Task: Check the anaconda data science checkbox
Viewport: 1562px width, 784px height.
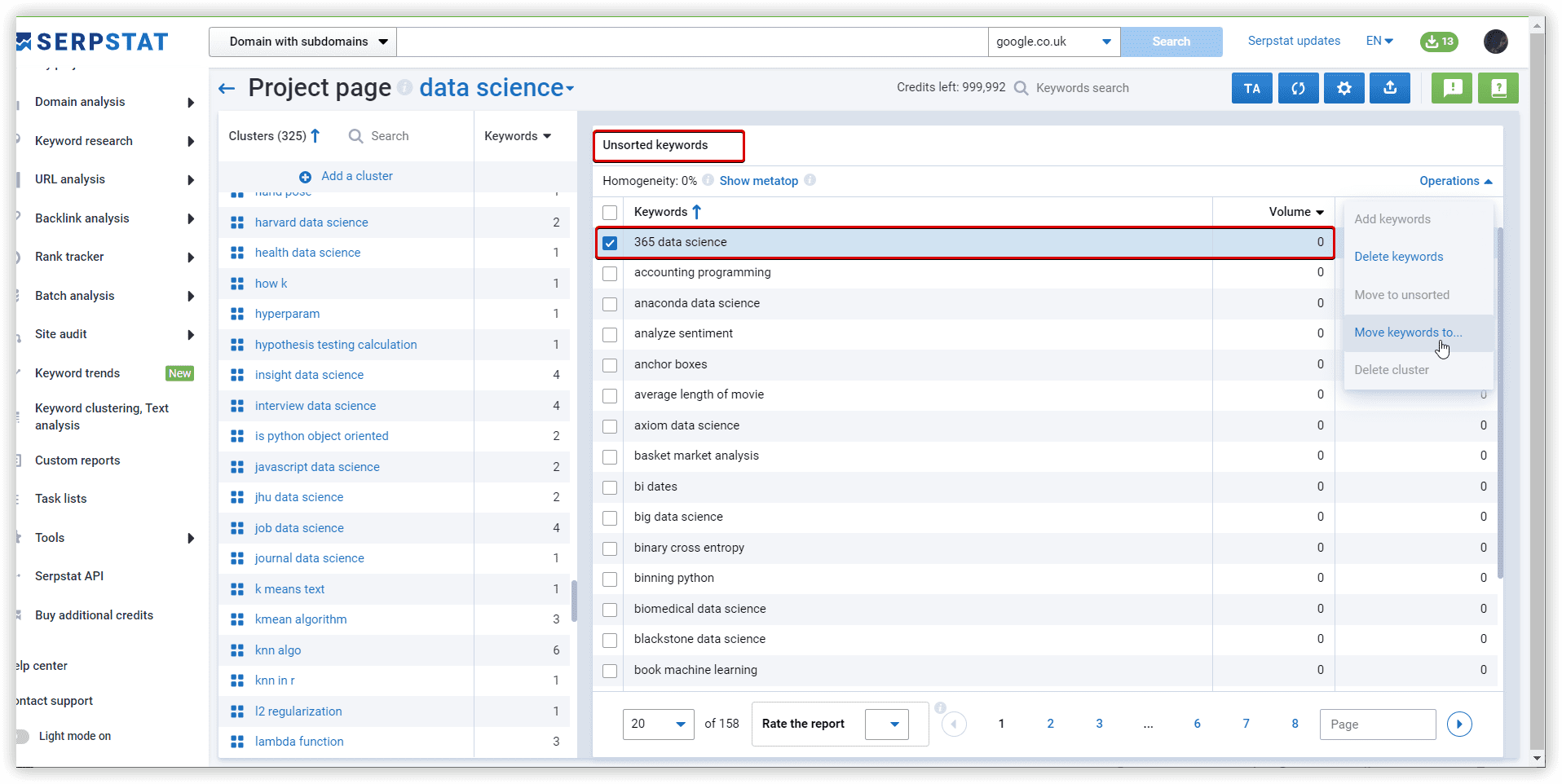Action: click(610, 304)
